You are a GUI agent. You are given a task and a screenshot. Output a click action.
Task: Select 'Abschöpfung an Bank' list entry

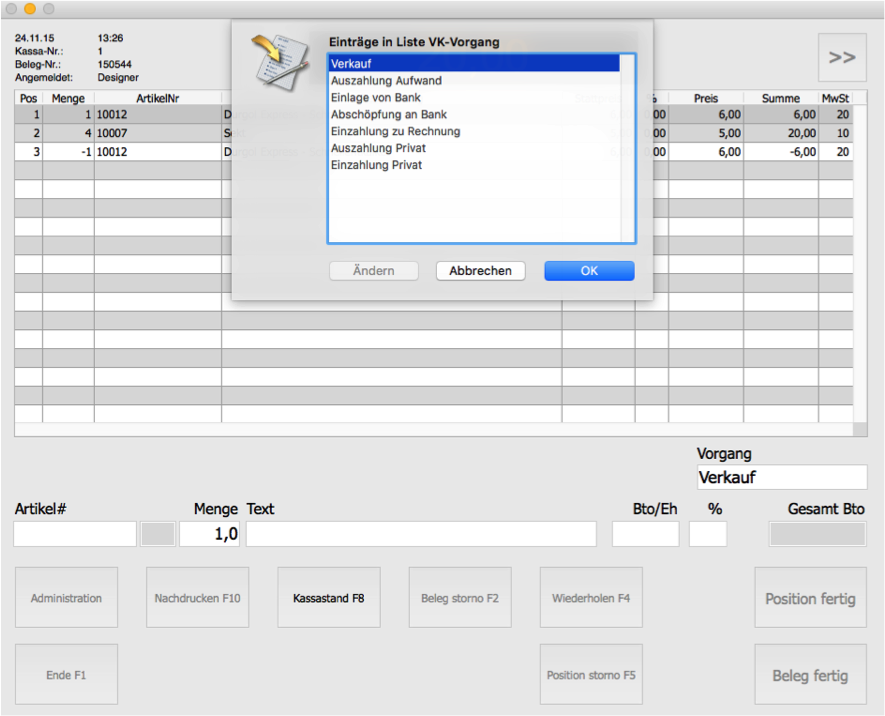[389, 115]
